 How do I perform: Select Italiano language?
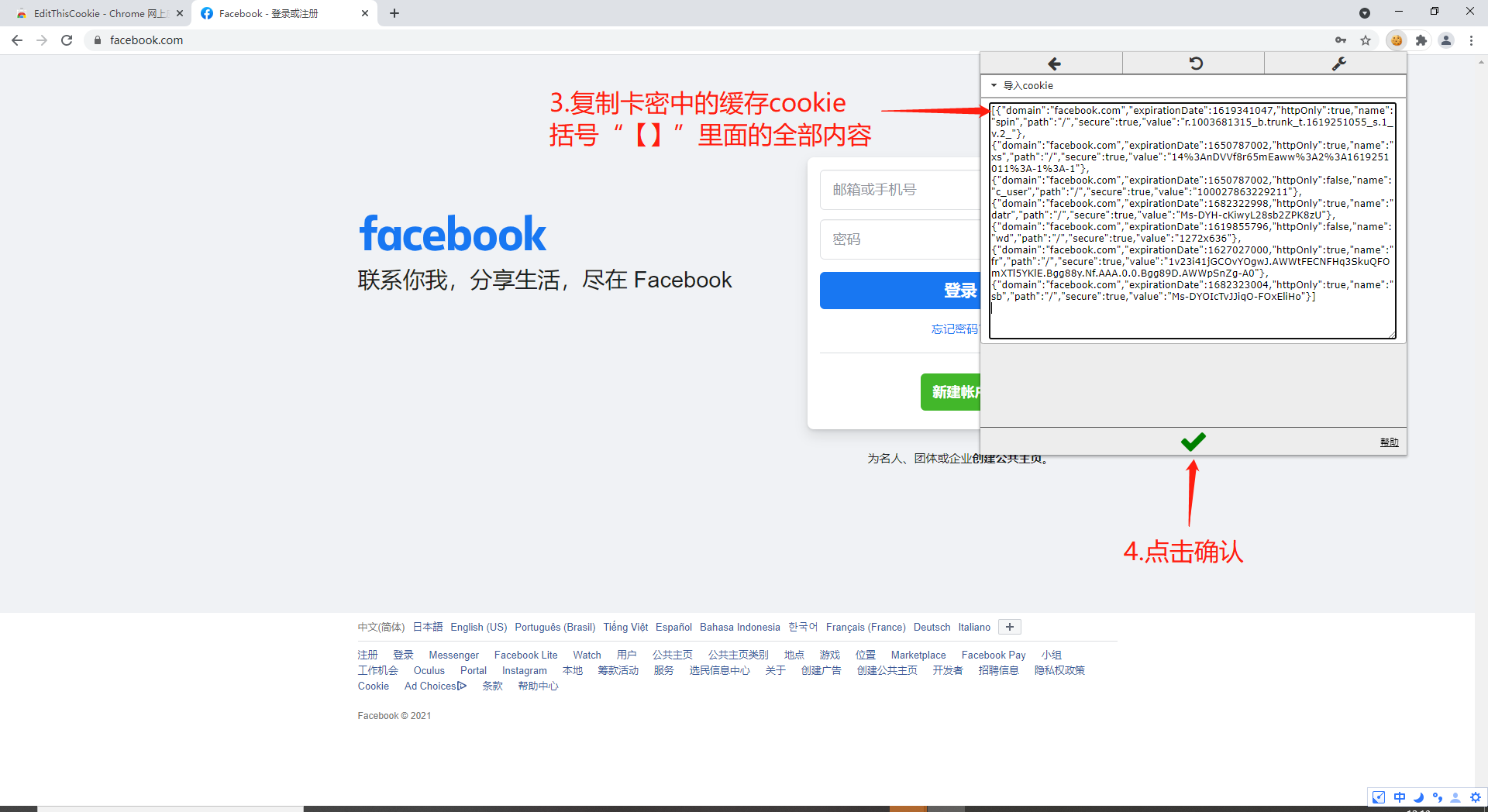tap(974, 627)
